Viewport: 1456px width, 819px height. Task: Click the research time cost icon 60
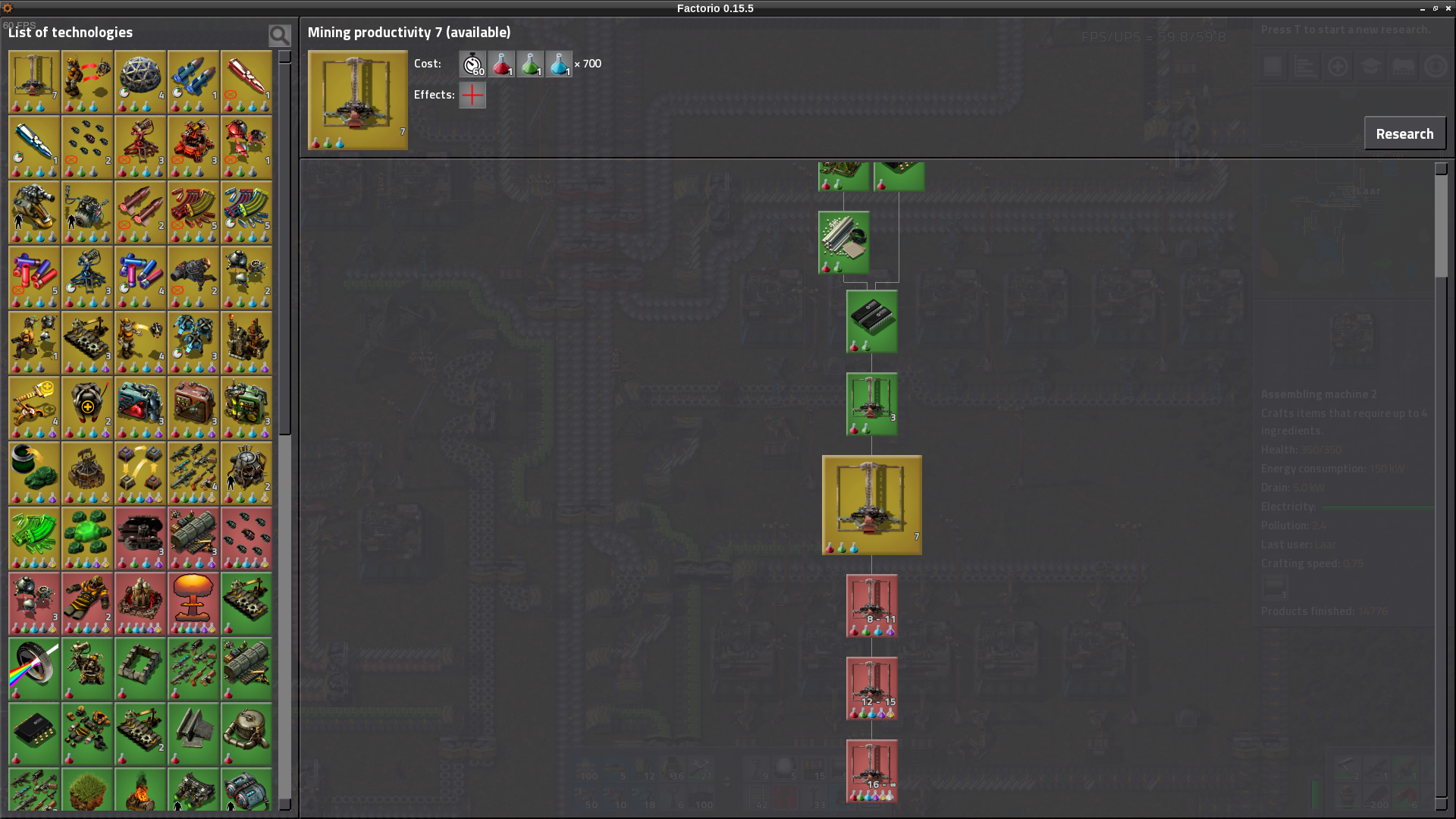472,64
